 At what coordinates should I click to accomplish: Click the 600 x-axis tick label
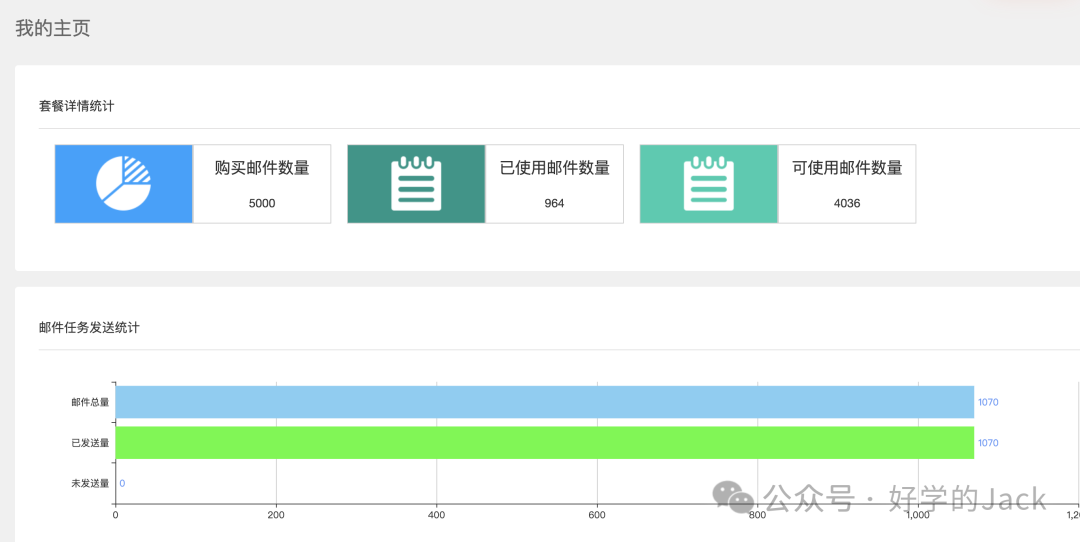tap(597, 514)
